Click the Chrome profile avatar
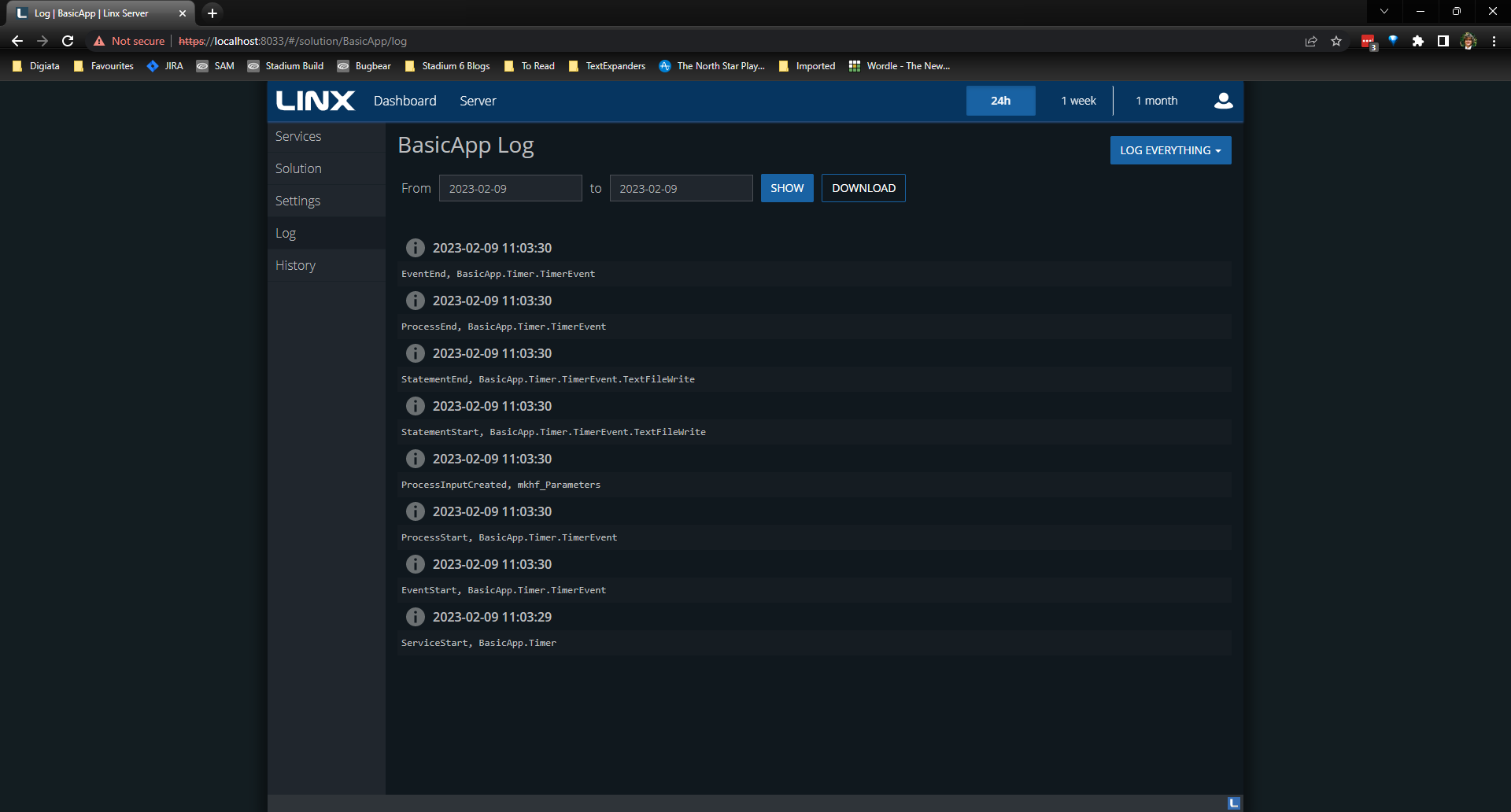 coord(1469,41)
